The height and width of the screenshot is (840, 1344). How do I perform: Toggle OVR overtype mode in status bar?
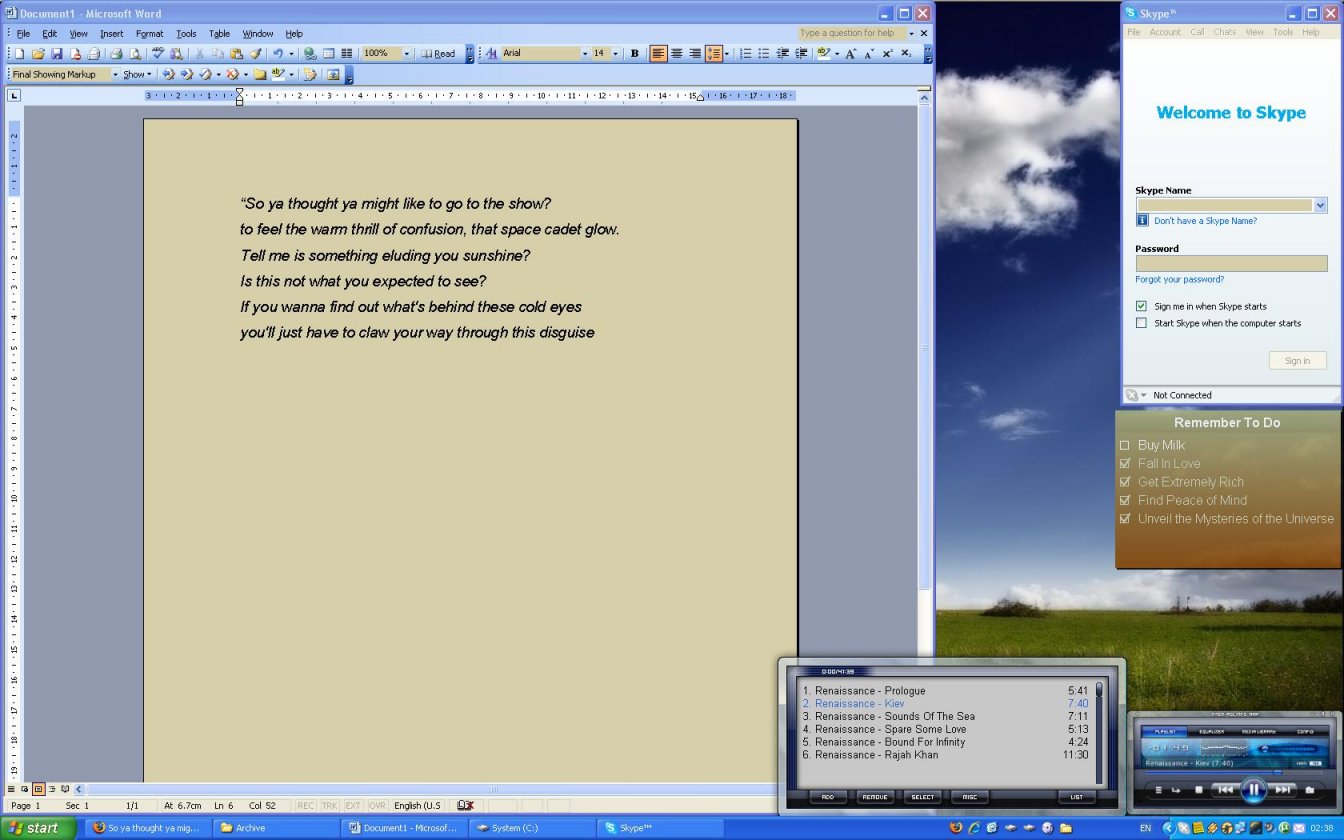[377, 806]
